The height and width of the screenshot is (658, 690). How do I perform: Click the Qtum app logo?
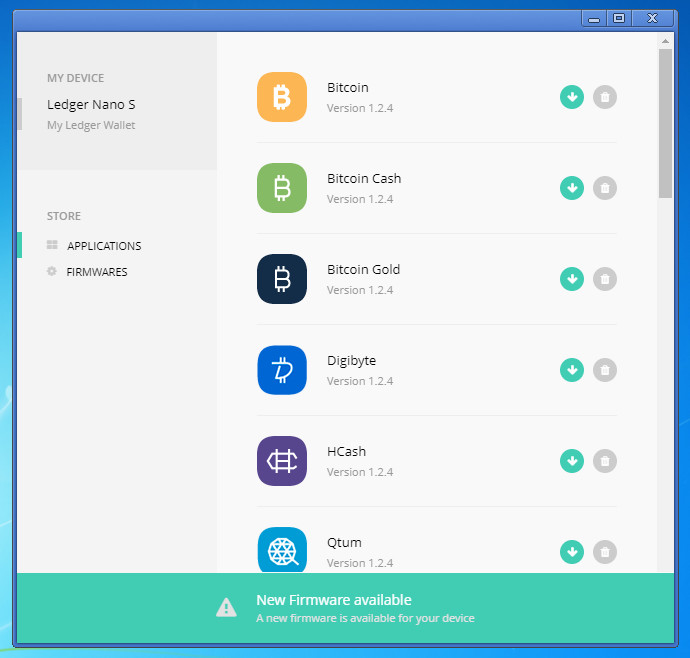[x=282, y=550]
